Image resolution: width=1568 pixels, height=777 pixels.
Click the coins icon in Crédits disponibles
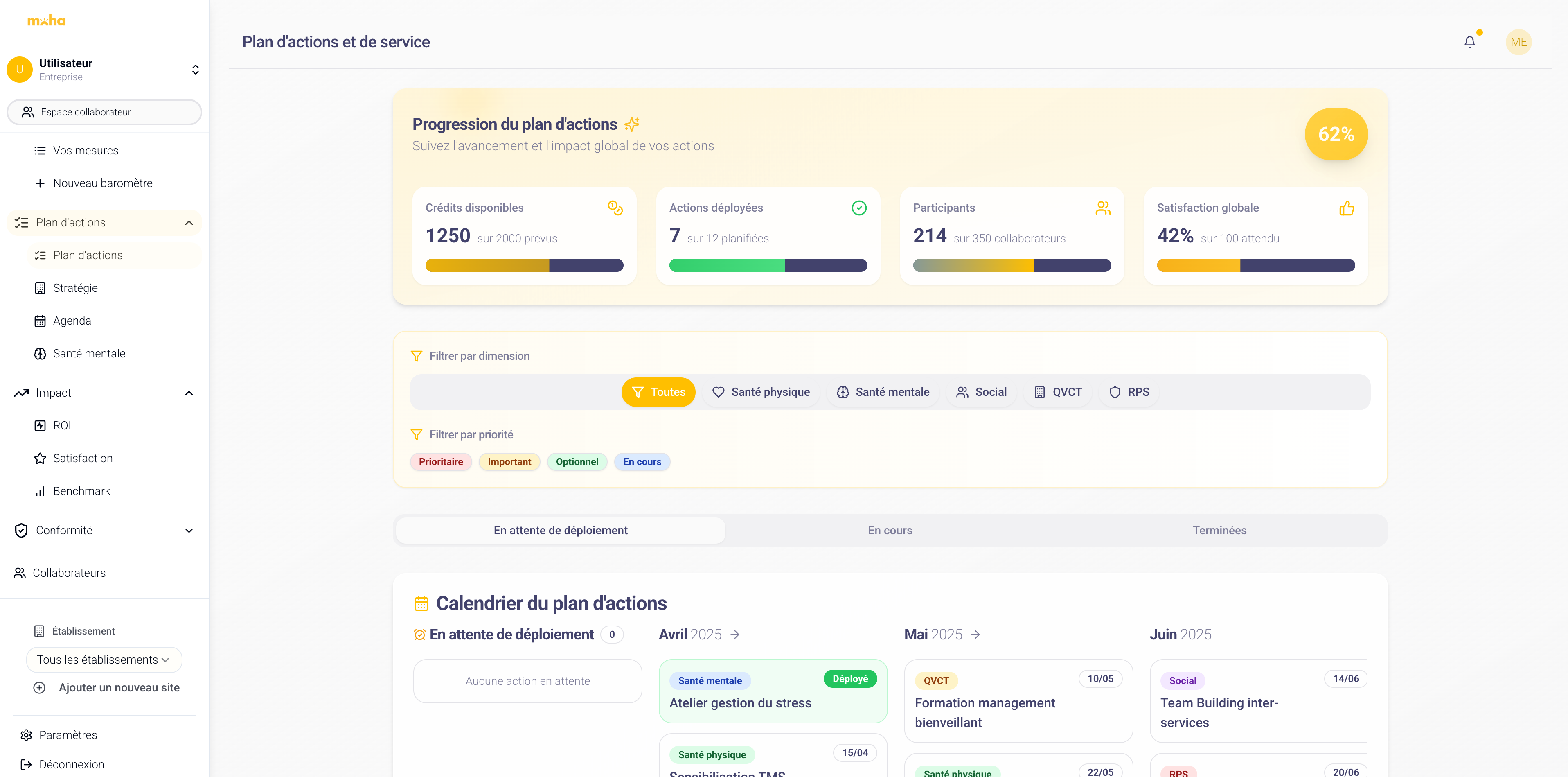point(615,208)
